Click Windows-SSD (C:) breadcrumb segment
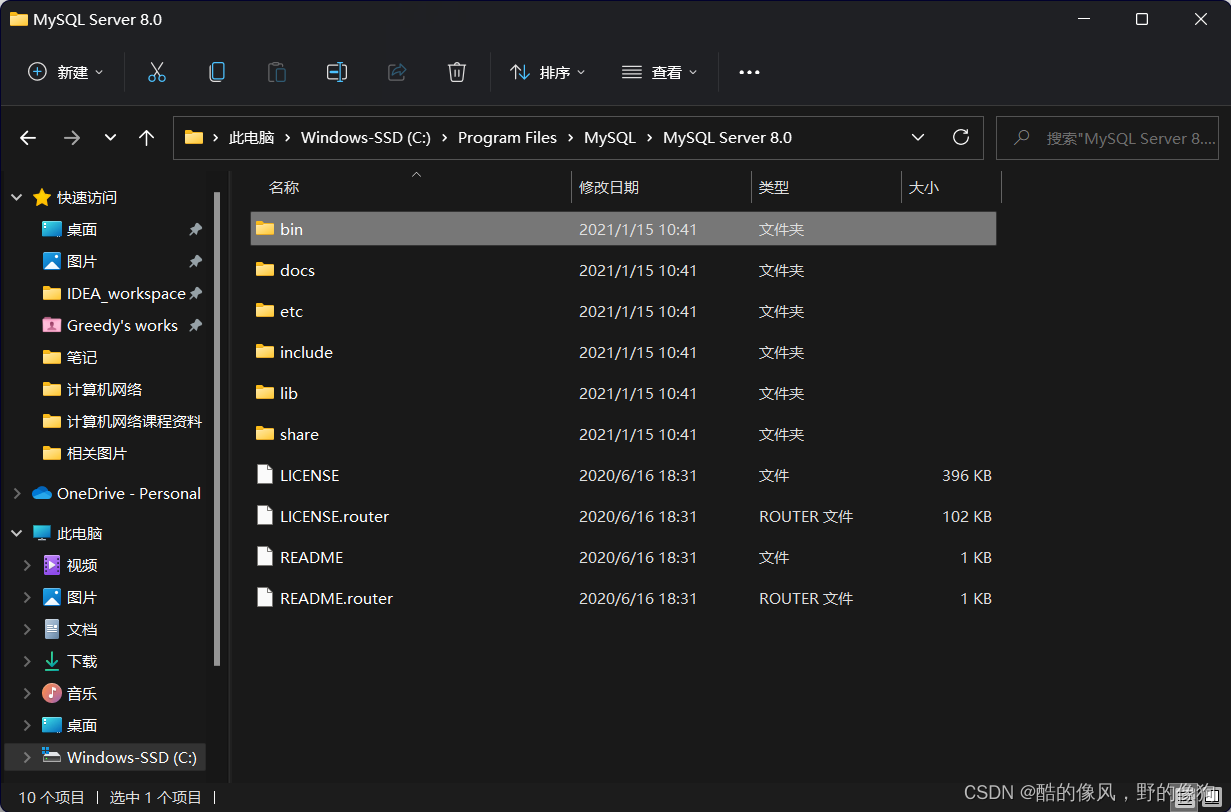This screenshot has width=1231, height=812. 366,138
